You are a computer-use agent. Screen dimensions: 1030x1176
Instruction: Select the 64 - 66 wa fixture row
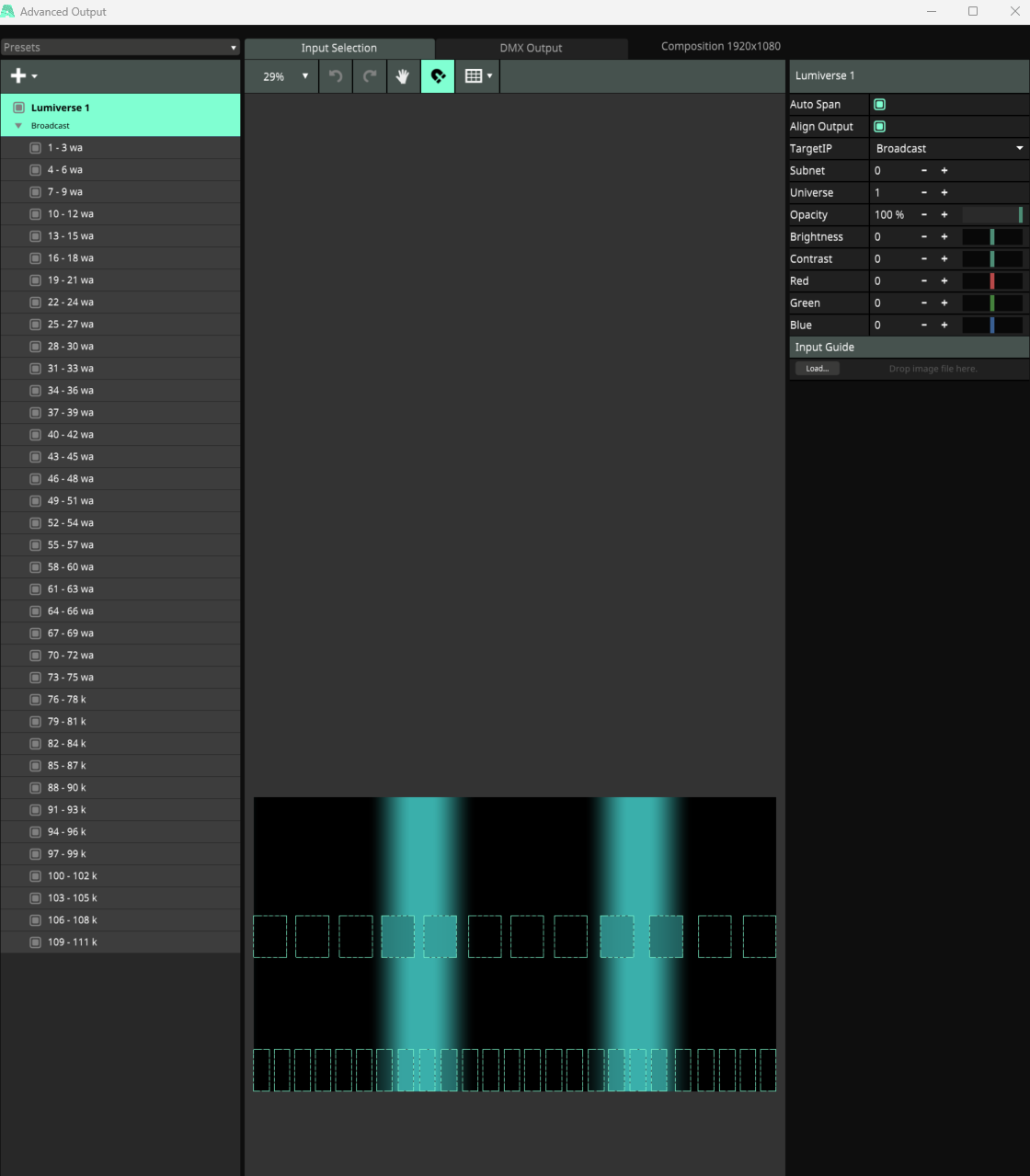120,611
